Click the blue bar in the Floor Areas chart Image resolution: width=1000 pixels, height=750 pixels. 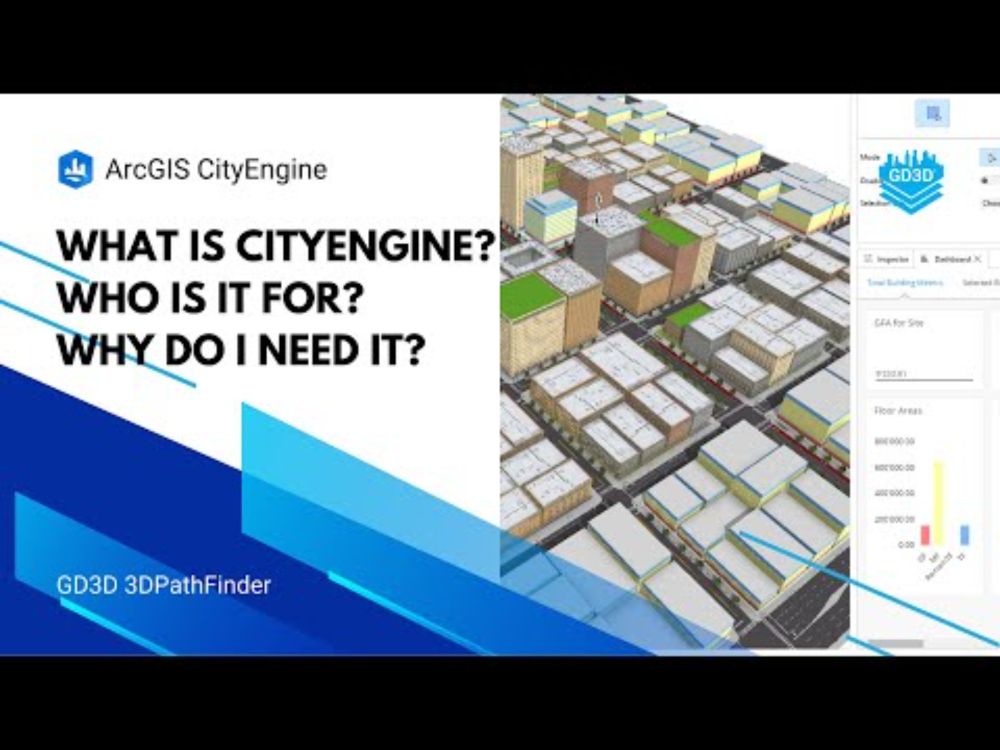964,535
